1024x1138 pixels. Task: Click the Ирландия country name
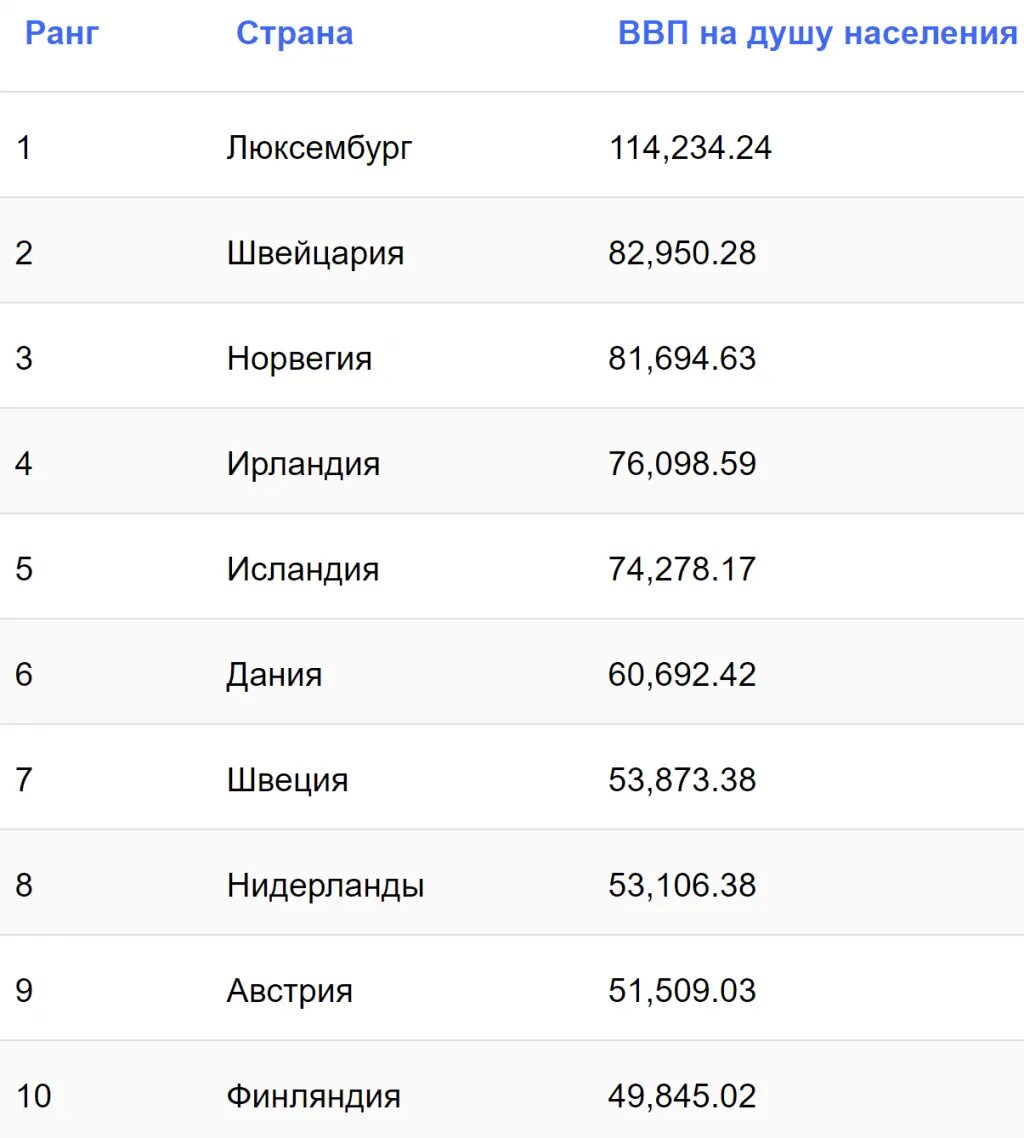[x=303, y=464]
